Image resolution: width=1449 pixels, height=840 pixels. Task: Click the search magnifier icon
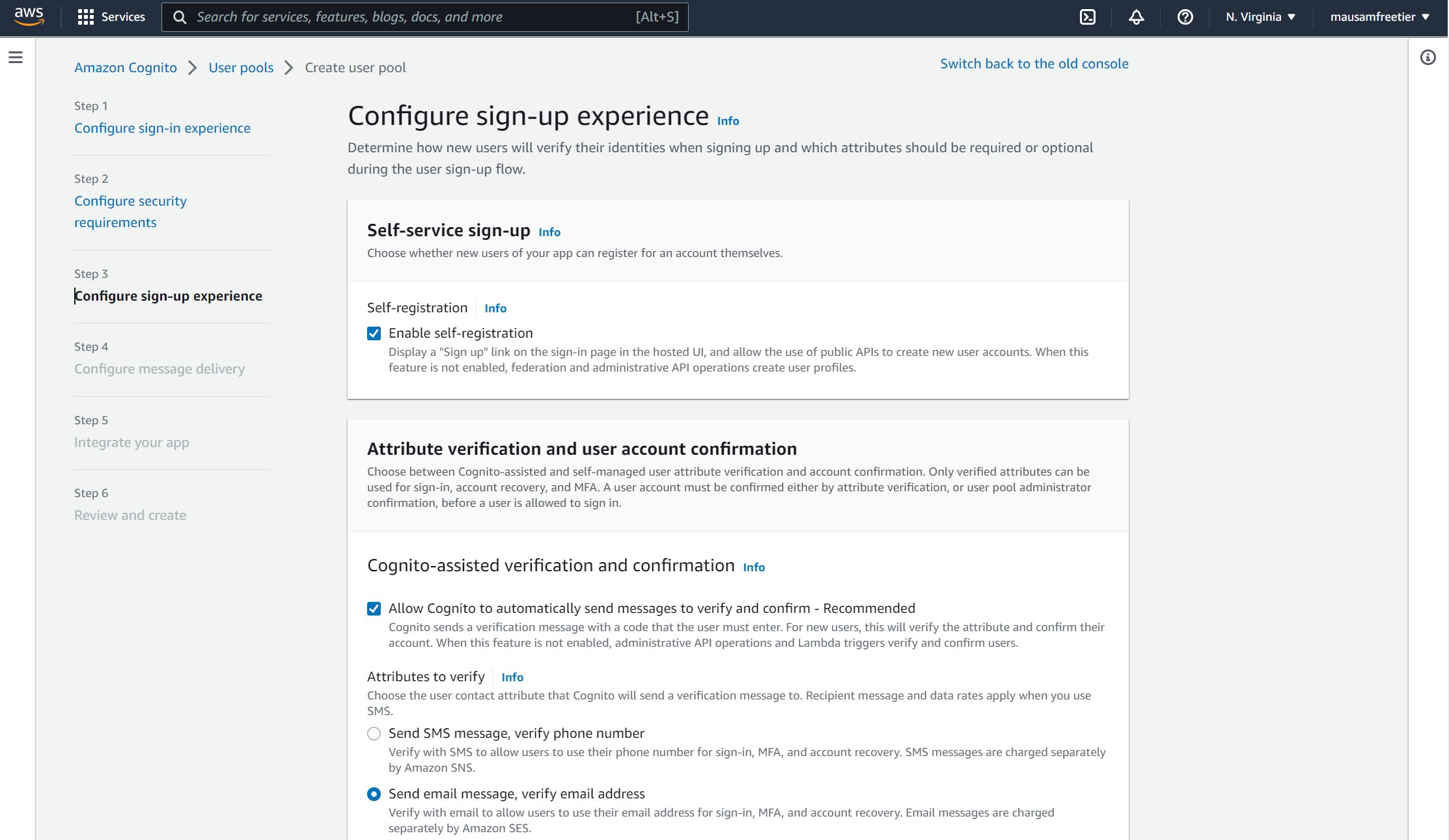click(180, 17)
